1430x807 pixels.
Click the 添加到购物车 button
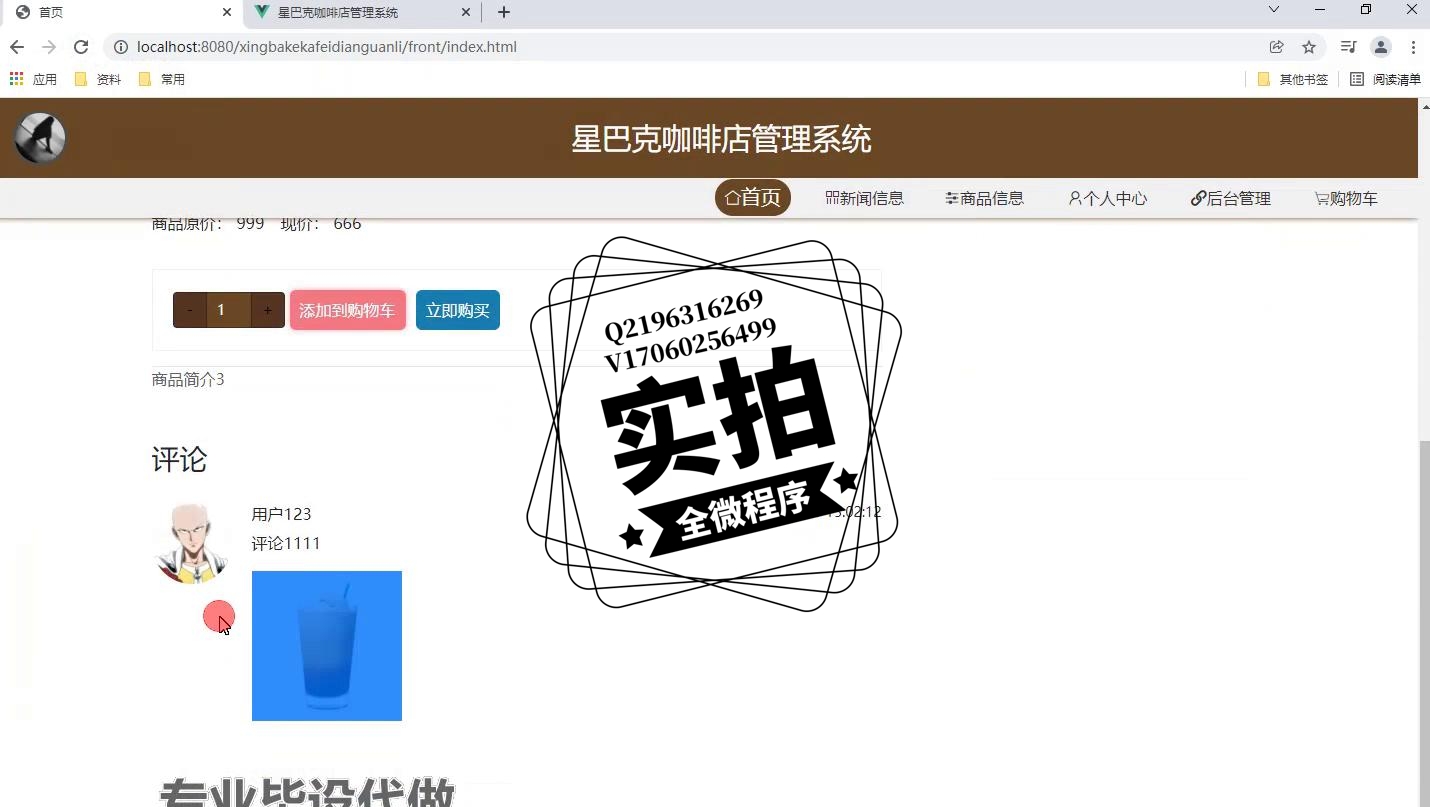(x=348, y=310)
